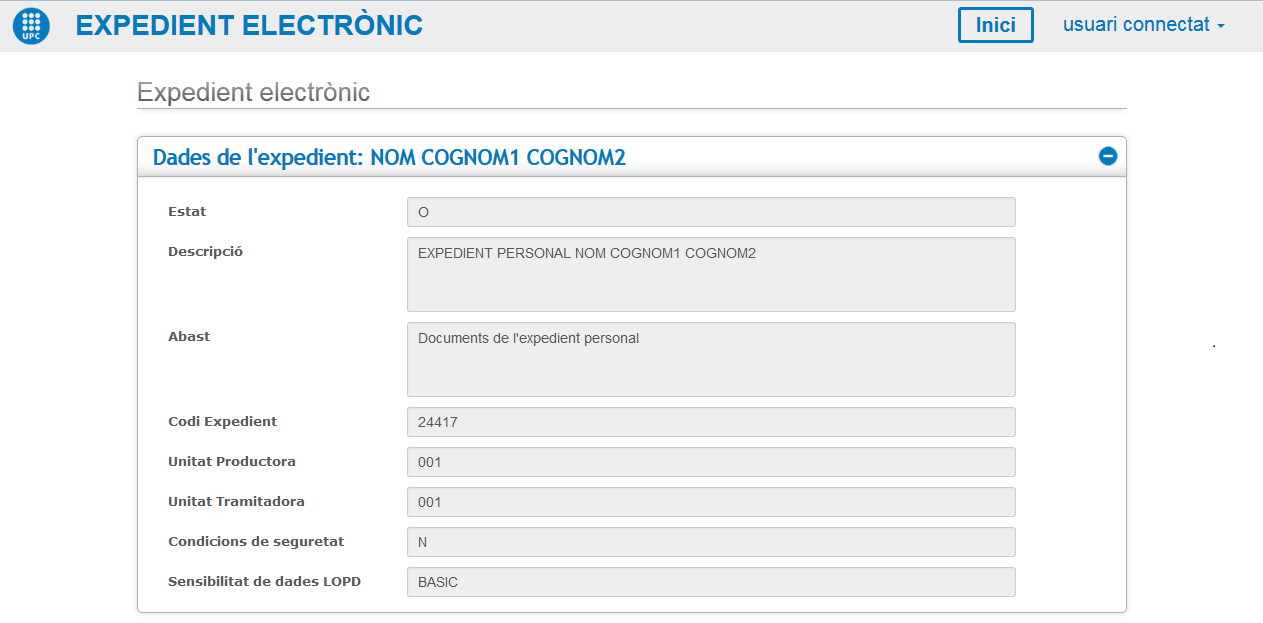Click the Sensibilitat de dades LOPD label
Image resolution: width=1263 pixels, height=623 pixels.
click(264, 582)
